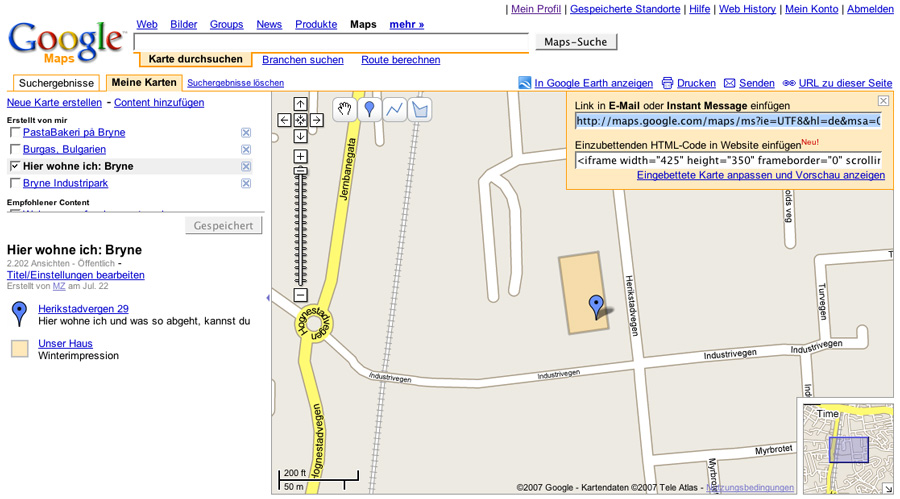Click the blue marker icon in sidebar list
The height and width of the screenshot is (499, 900).
pos(20,314)
